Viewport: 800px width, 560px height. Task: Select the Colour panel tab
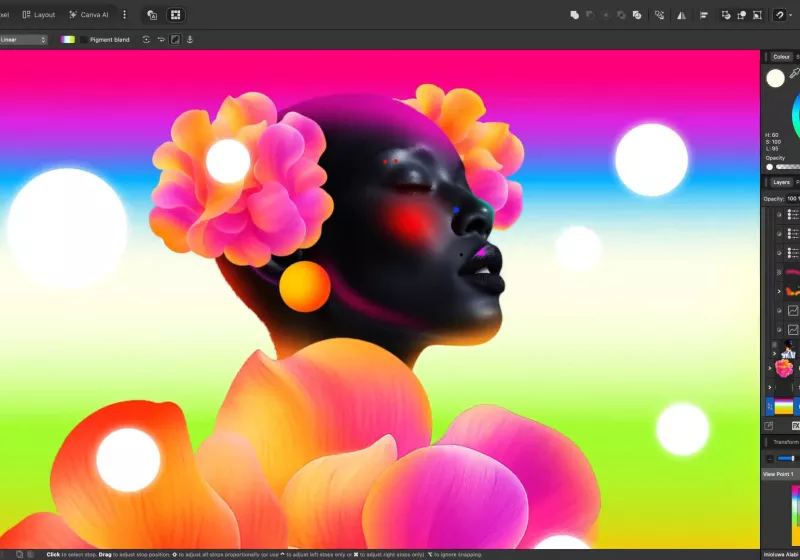tap(781, 57)
